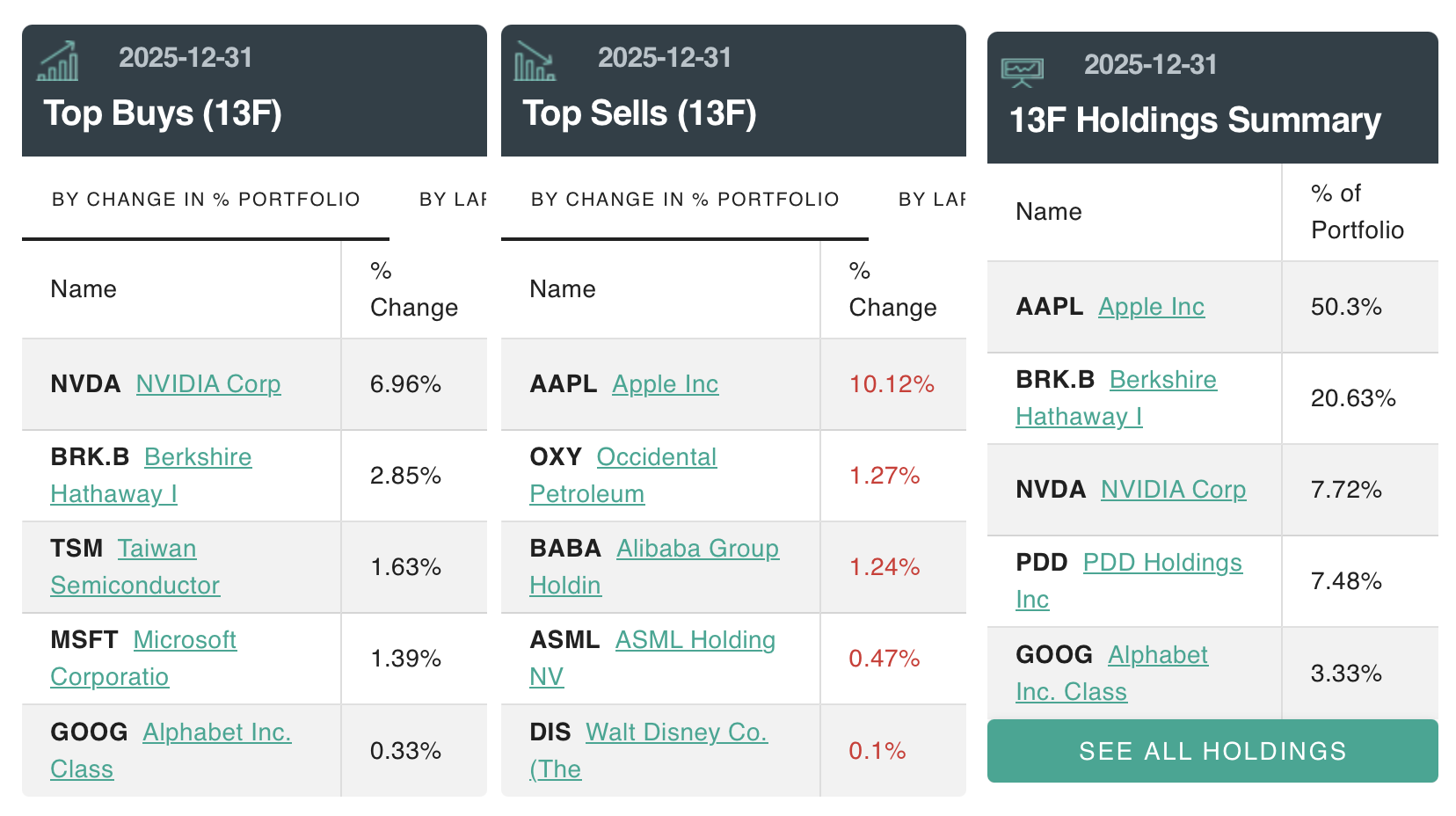
Task: Click the falling bar chart icon in Top Sells
Action: (535, 62)
